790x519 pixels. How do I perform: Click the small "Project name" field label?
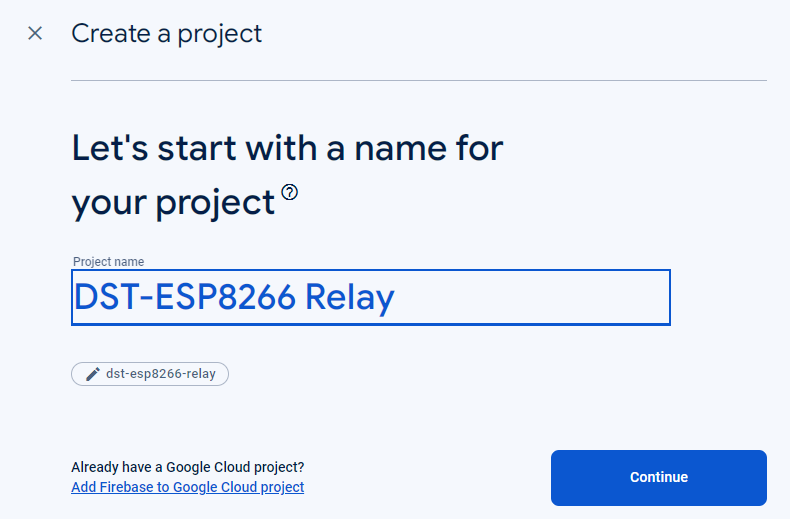[109, 262]
